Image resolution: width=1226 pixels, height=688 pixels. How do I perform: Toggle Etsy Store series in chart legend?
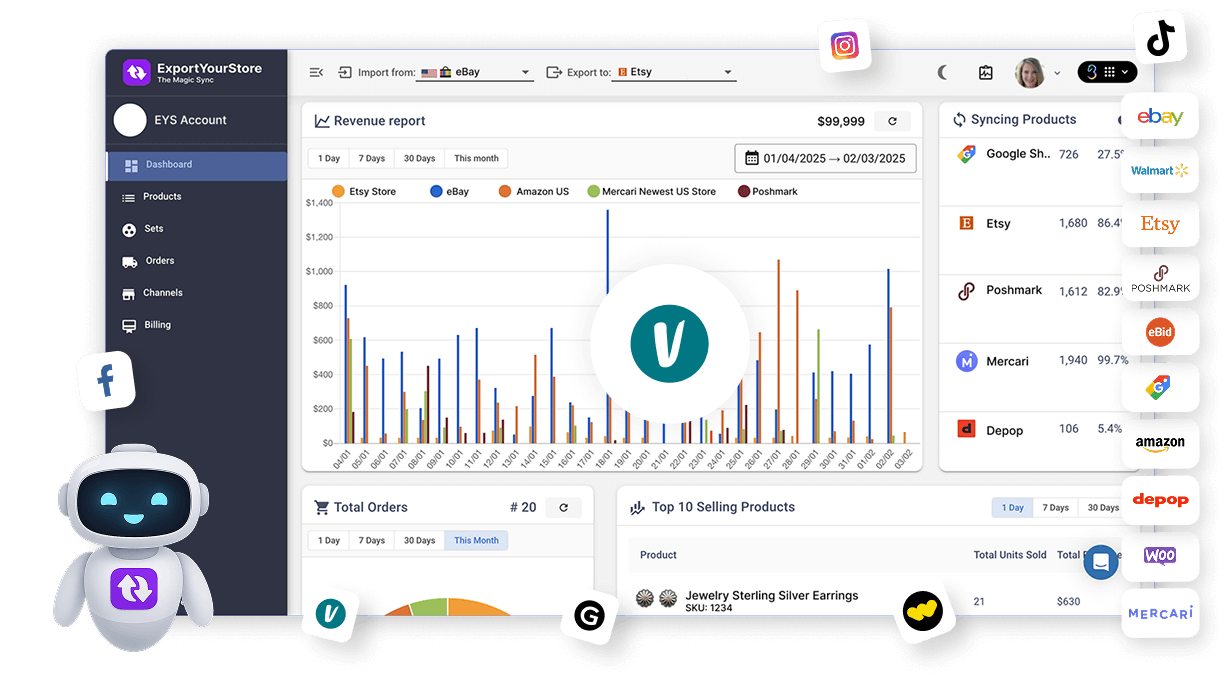click(364, 191)
